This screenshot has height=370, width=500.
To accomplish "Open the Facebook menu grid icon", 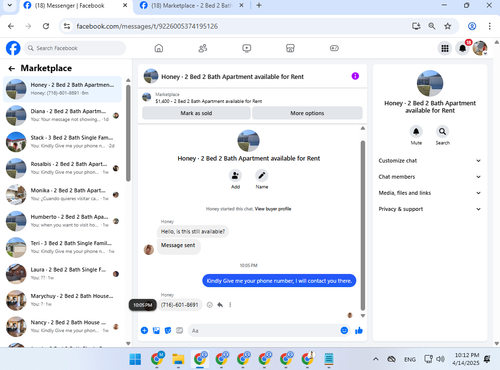I will click(x=445, y=48).
